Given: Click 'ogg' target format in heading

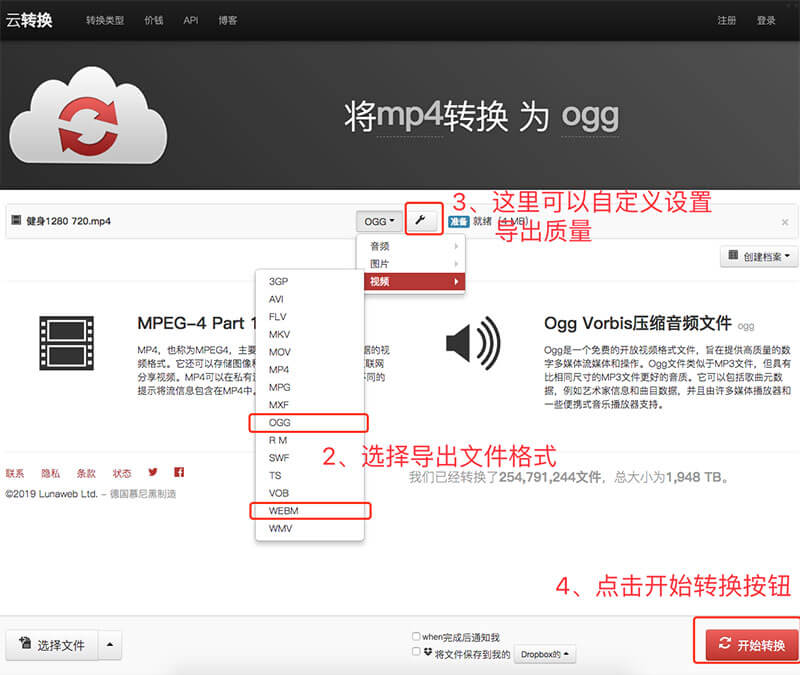Looking at the screenshot, I should pyautogui.click(x=590, y=117).
